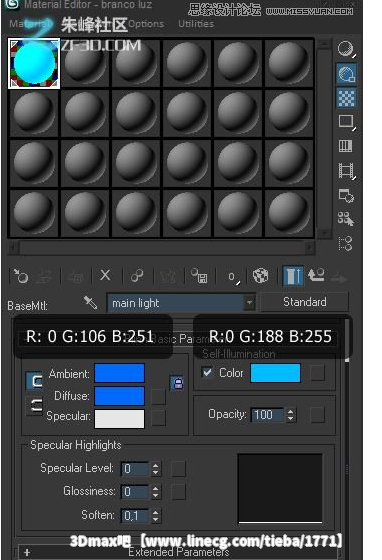Click the Glossiness value field

point(135,492)
